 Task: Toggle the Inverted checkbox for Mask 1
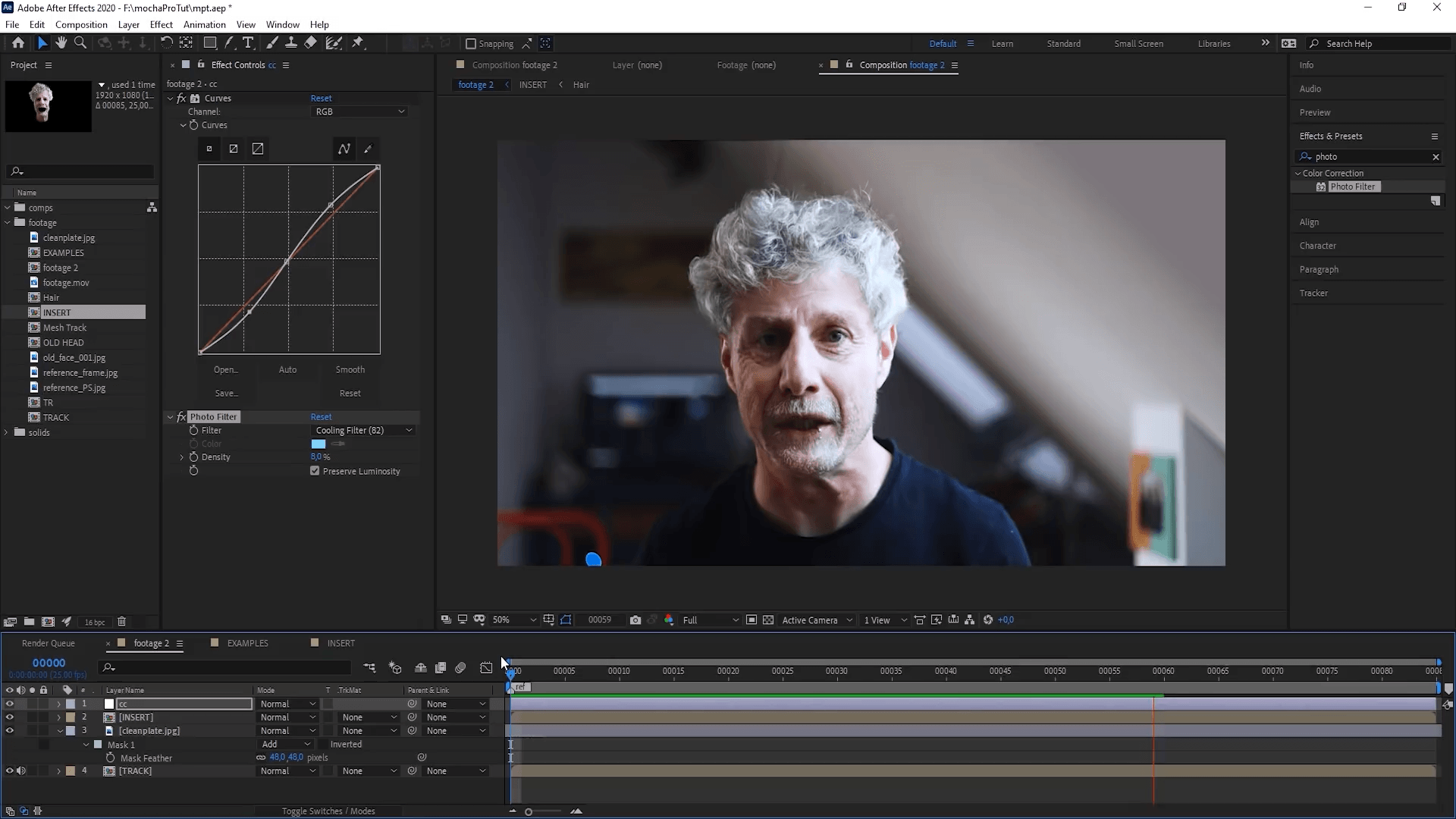point(323,745)
